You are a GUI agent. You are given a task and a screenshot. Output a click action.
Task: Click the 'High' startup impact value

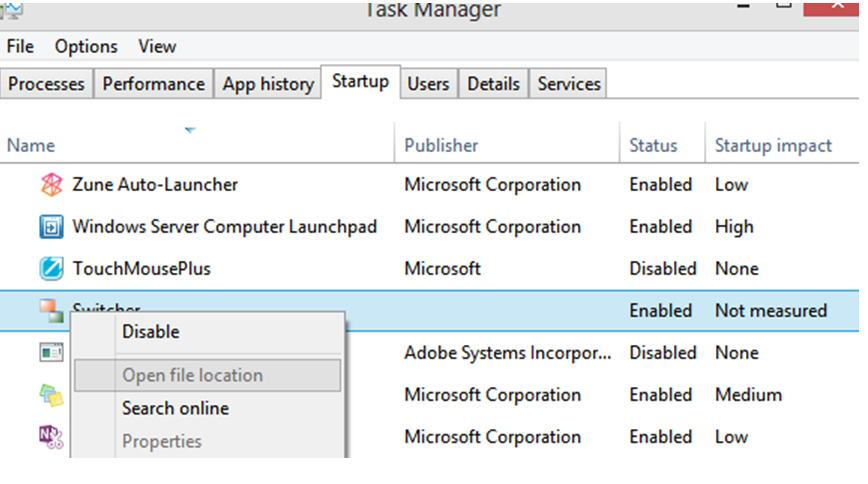click(734, 226)
